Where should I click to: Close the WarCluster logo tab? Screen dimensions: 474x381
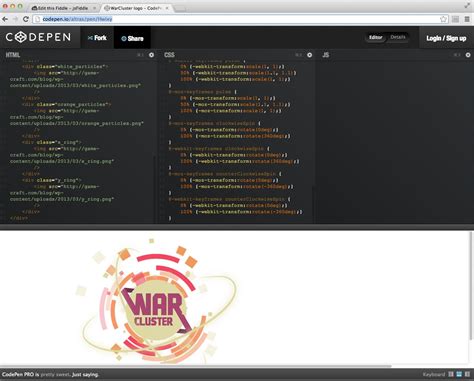coord(167,8)
